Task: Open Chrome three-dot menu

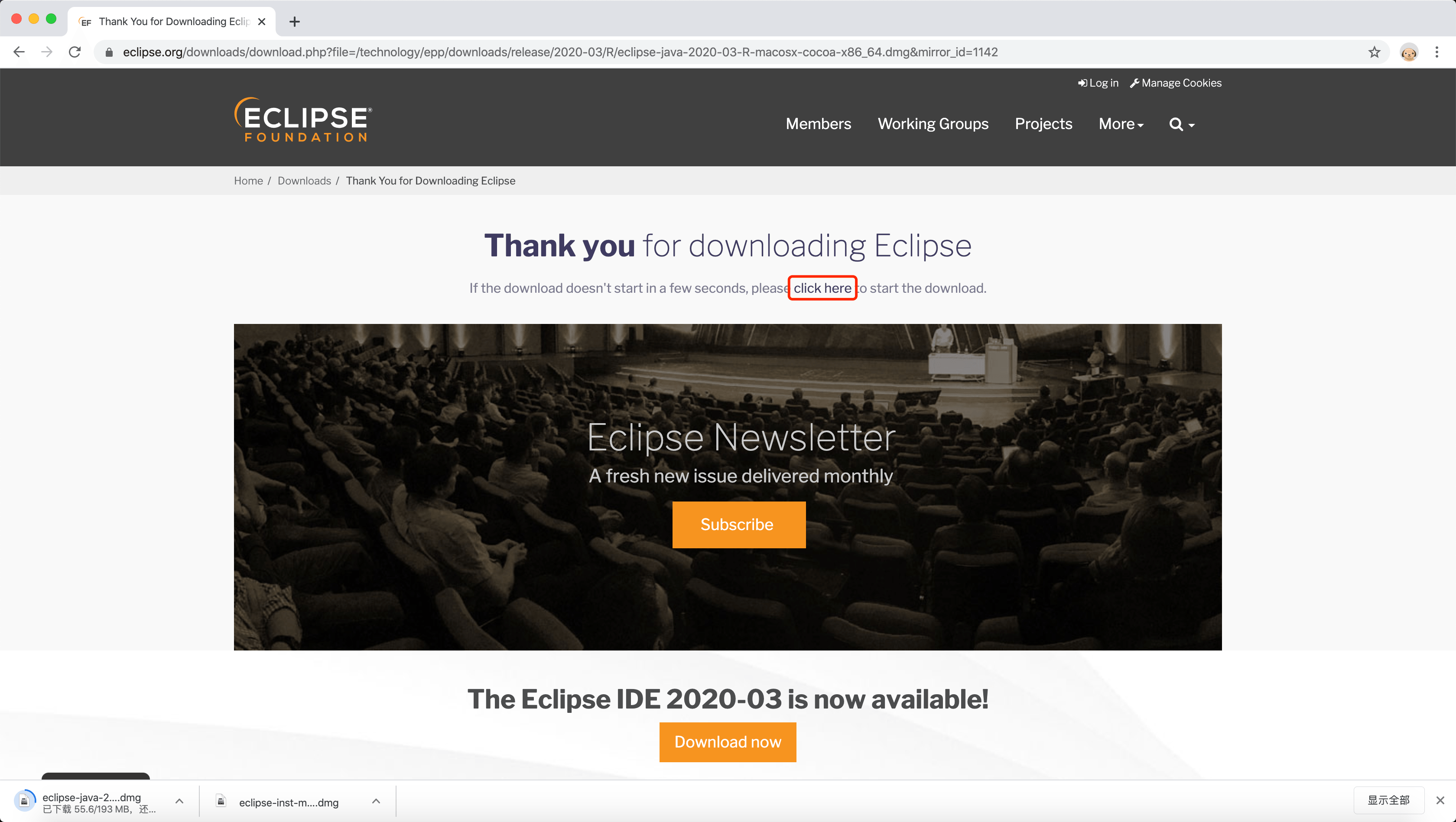Action: tap(1437, 52)
